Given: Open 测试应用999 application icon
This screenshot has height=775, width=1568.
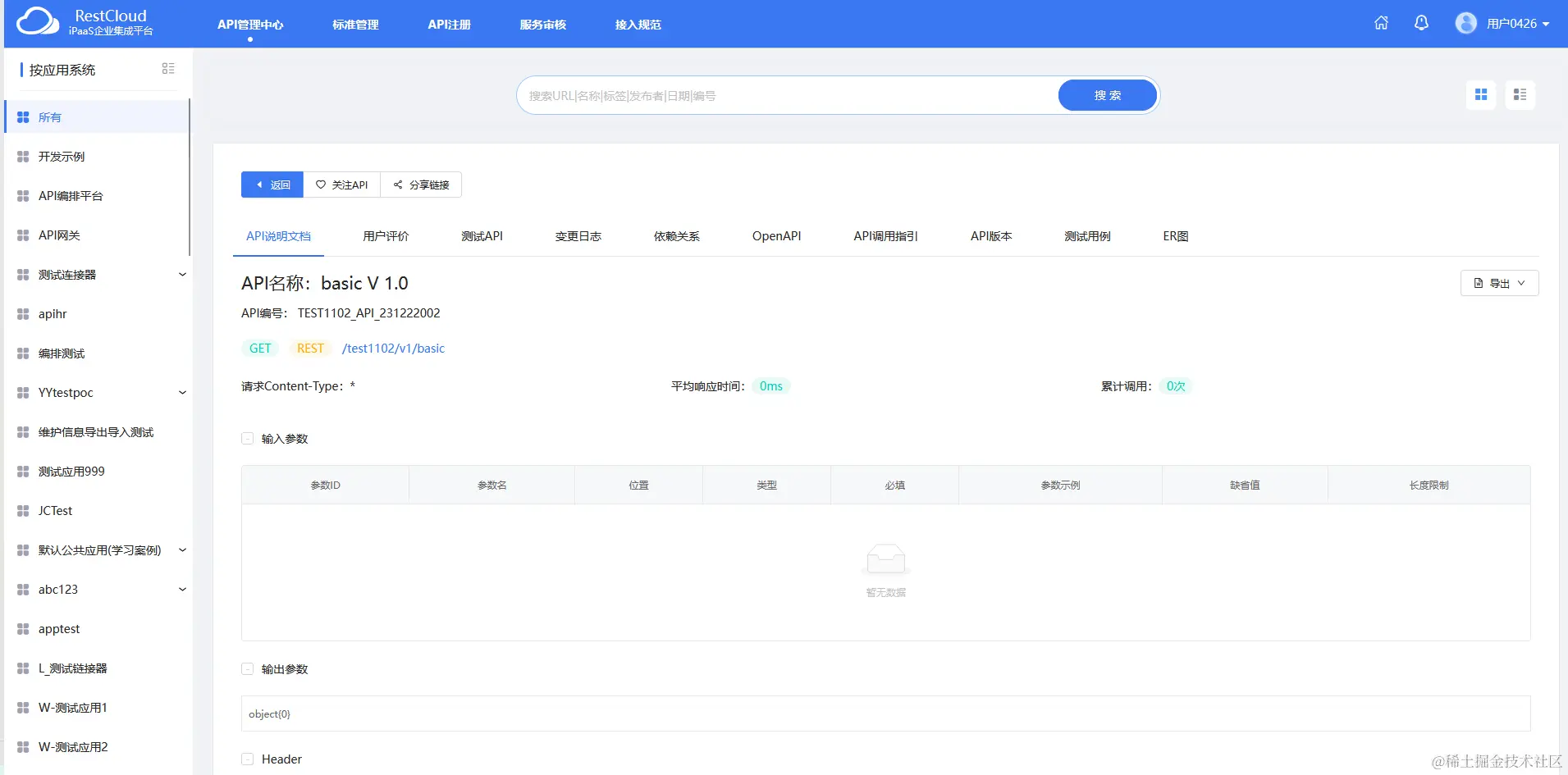Looking at the screenshot, I should pyautogui.click(x=23, y=472).
